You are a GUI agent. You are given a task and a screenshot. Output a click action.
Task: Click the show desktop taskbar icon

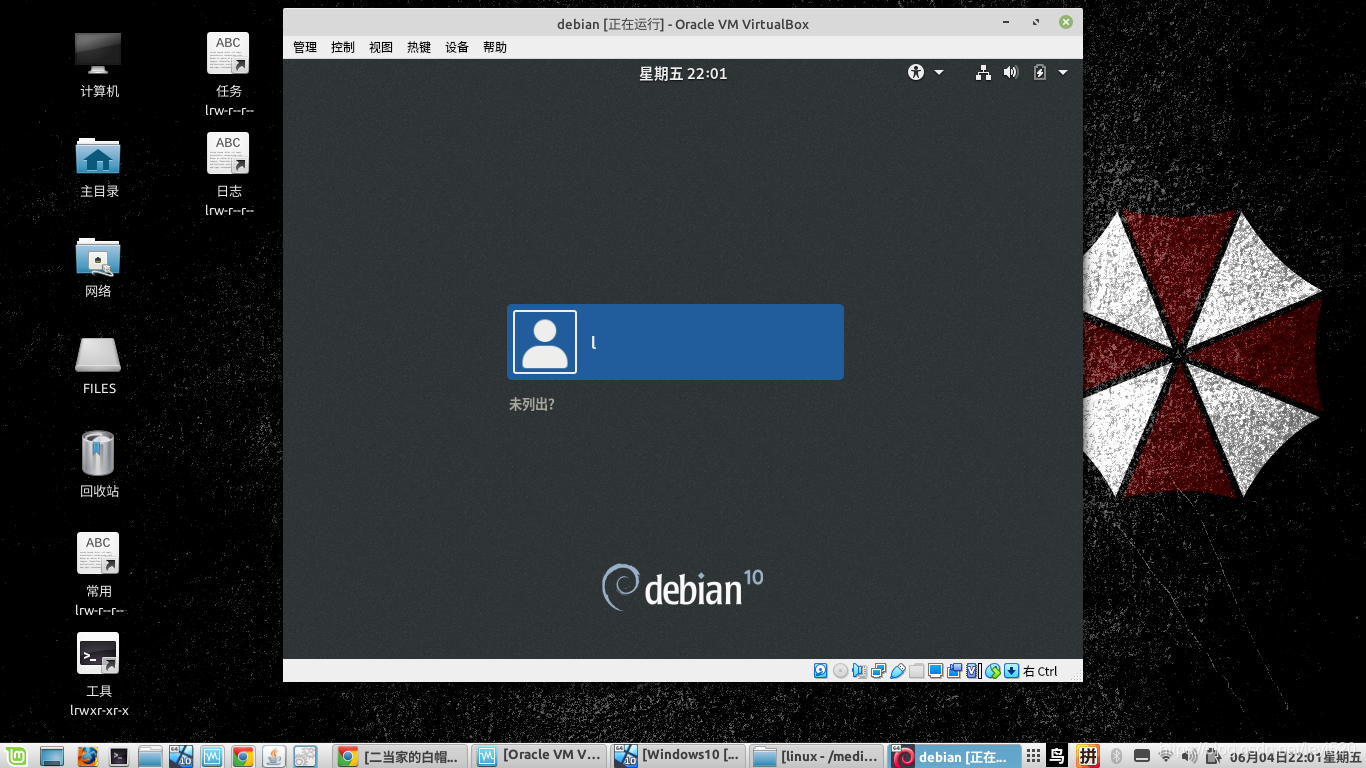(x=52, y=757)
